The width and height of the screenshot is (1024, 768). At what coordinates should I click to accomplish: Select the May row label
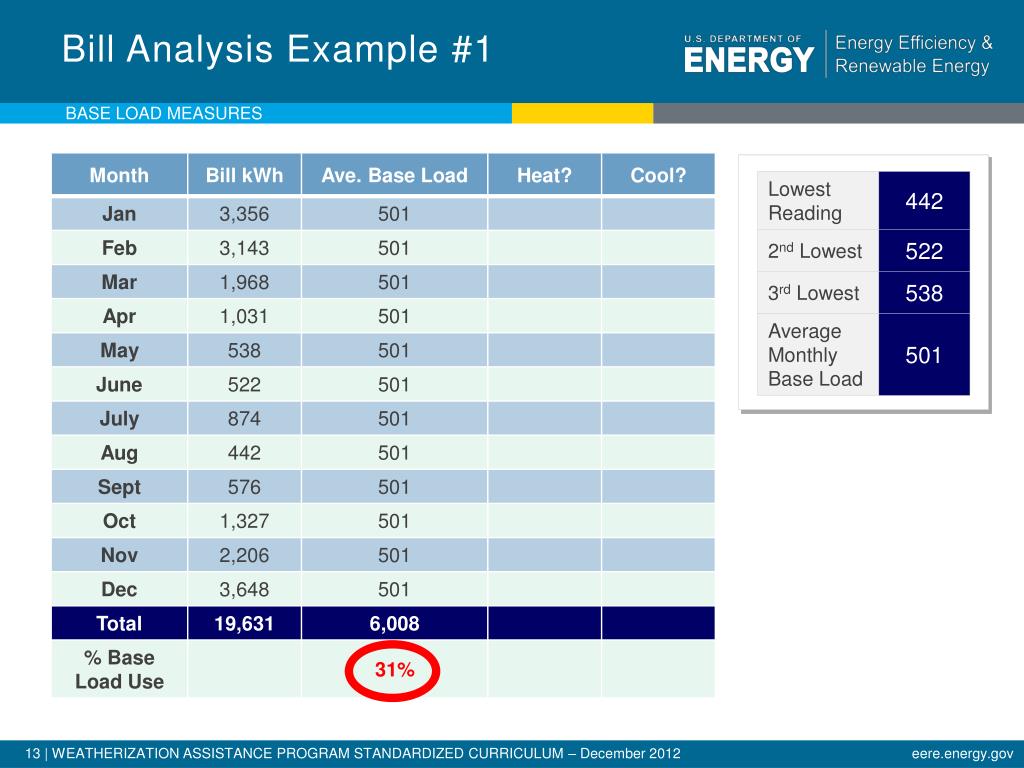119,351
